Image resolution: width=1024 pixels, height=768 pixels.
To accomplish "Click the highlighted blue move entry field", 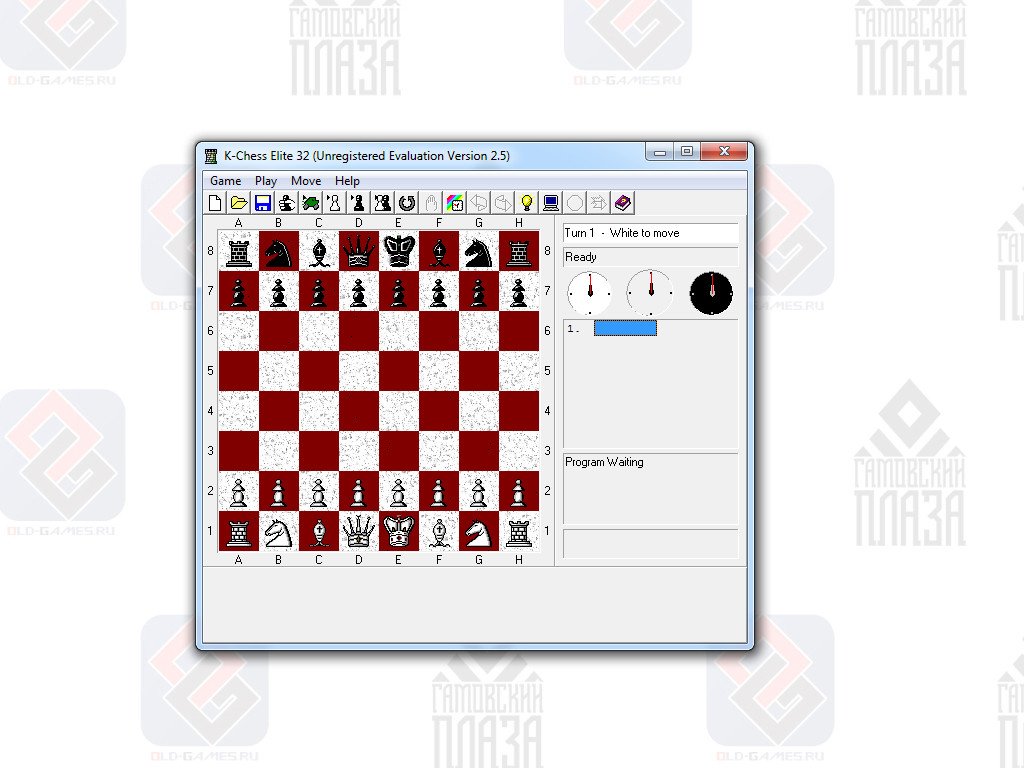I will tap(625, 328).
